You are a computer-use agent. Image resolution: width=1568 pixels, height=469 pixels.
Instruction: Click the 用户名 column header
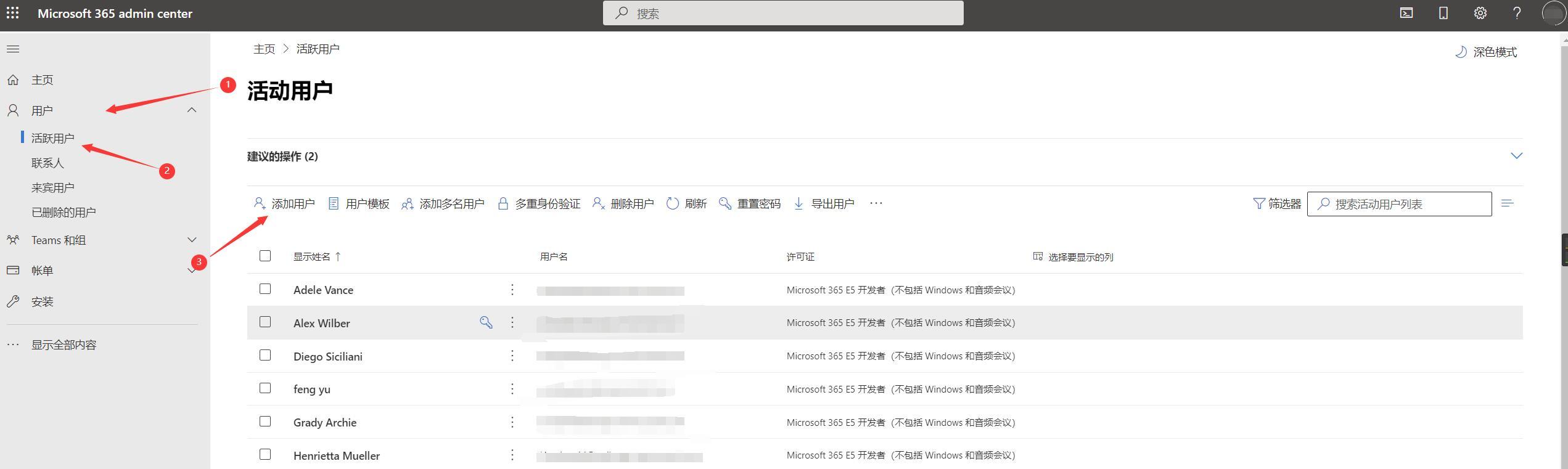click(x=554, y=256)
